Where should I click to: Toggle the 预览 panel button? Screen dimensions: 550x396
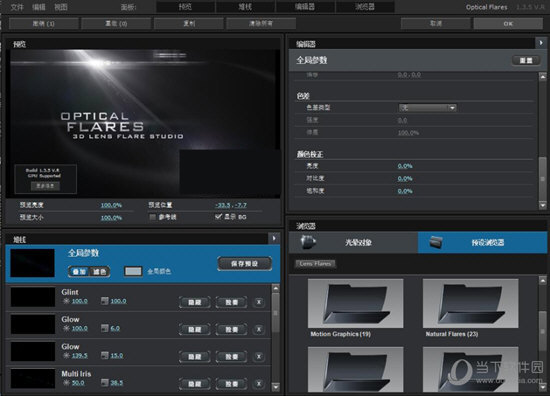click(x=185, y=7)
